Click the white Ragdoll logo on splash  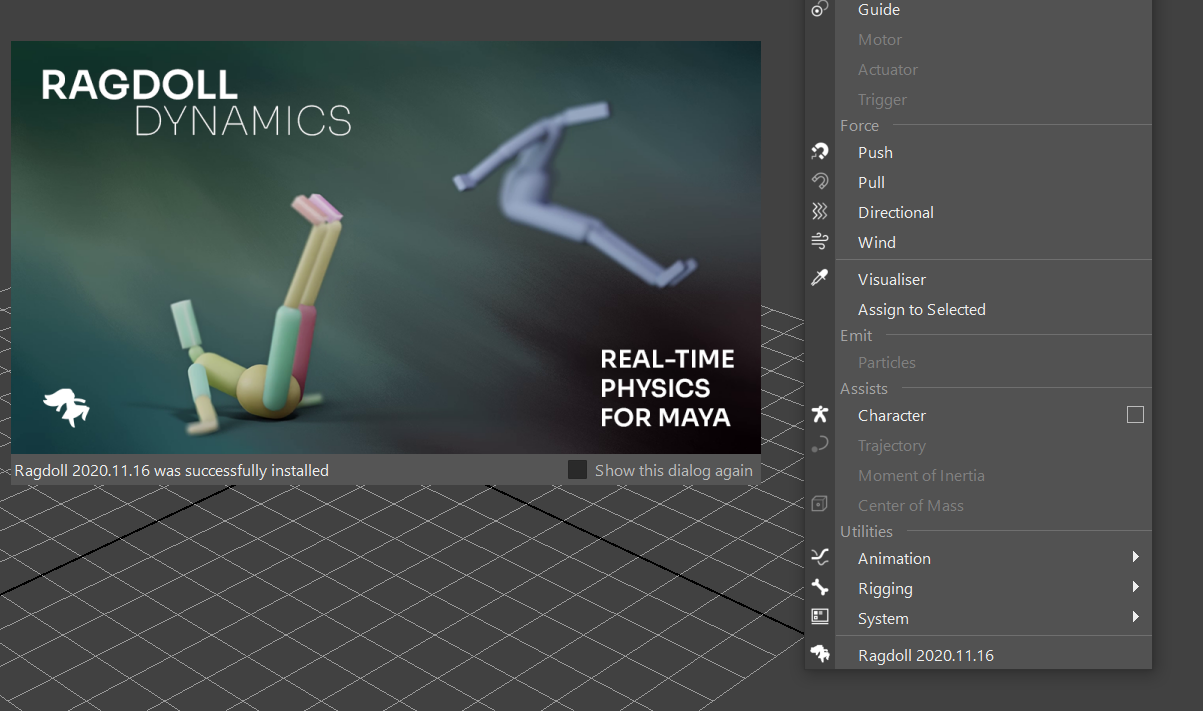tap(66, 407)
